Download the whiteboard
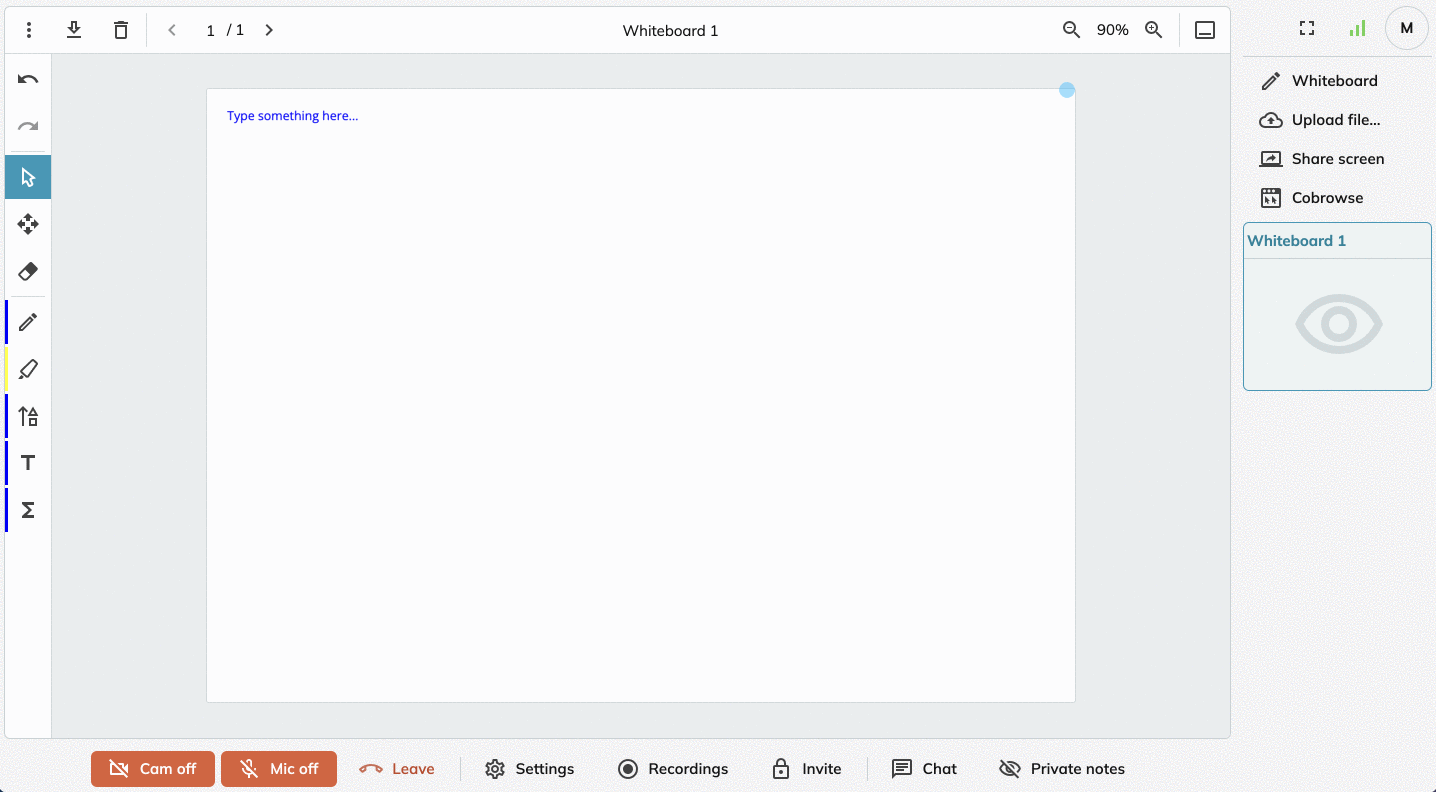This screenshot has height=792, width=1436. point(74,30)
